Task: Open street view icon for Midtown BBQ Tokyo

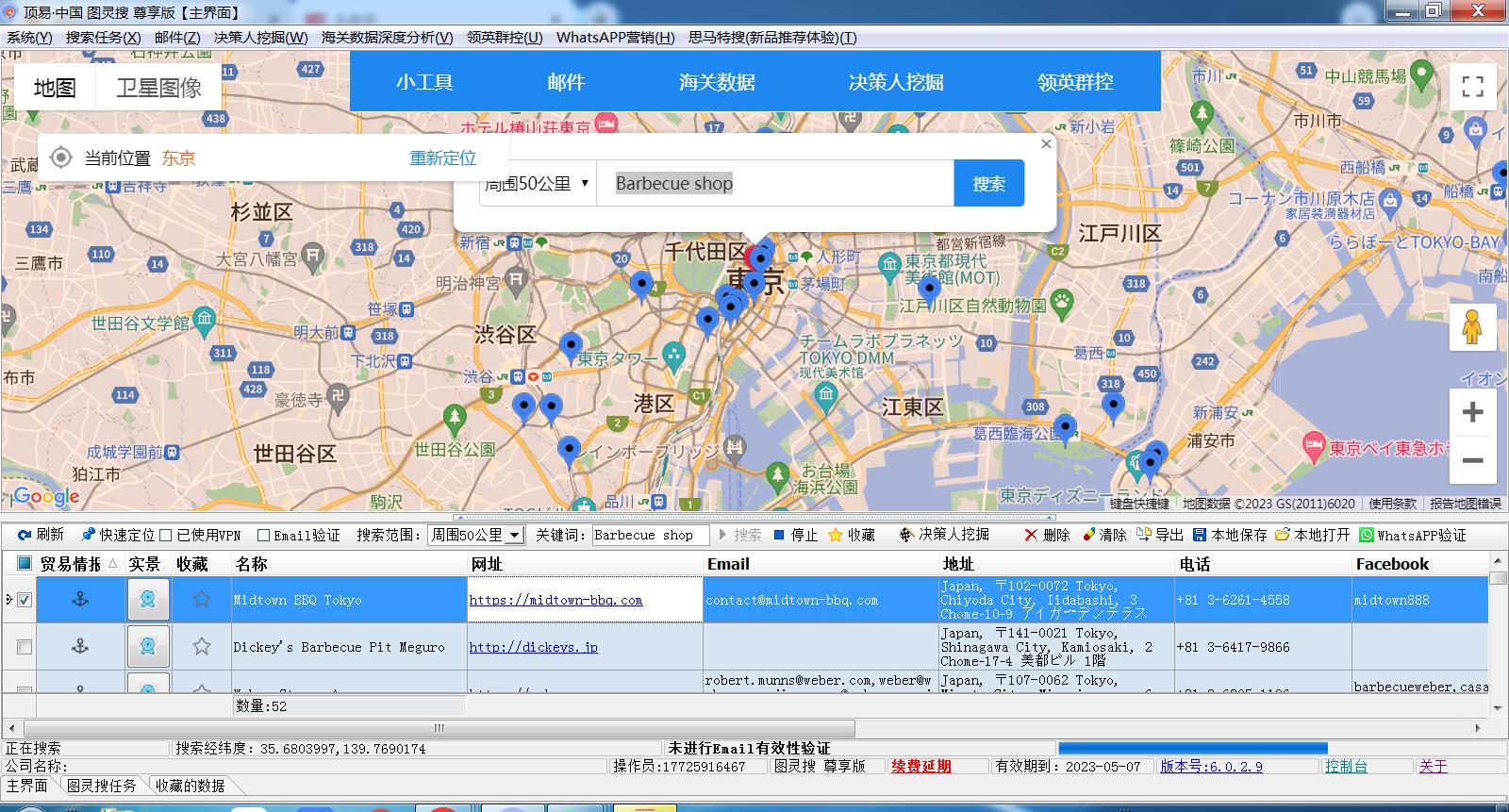Action: (148, 599)
